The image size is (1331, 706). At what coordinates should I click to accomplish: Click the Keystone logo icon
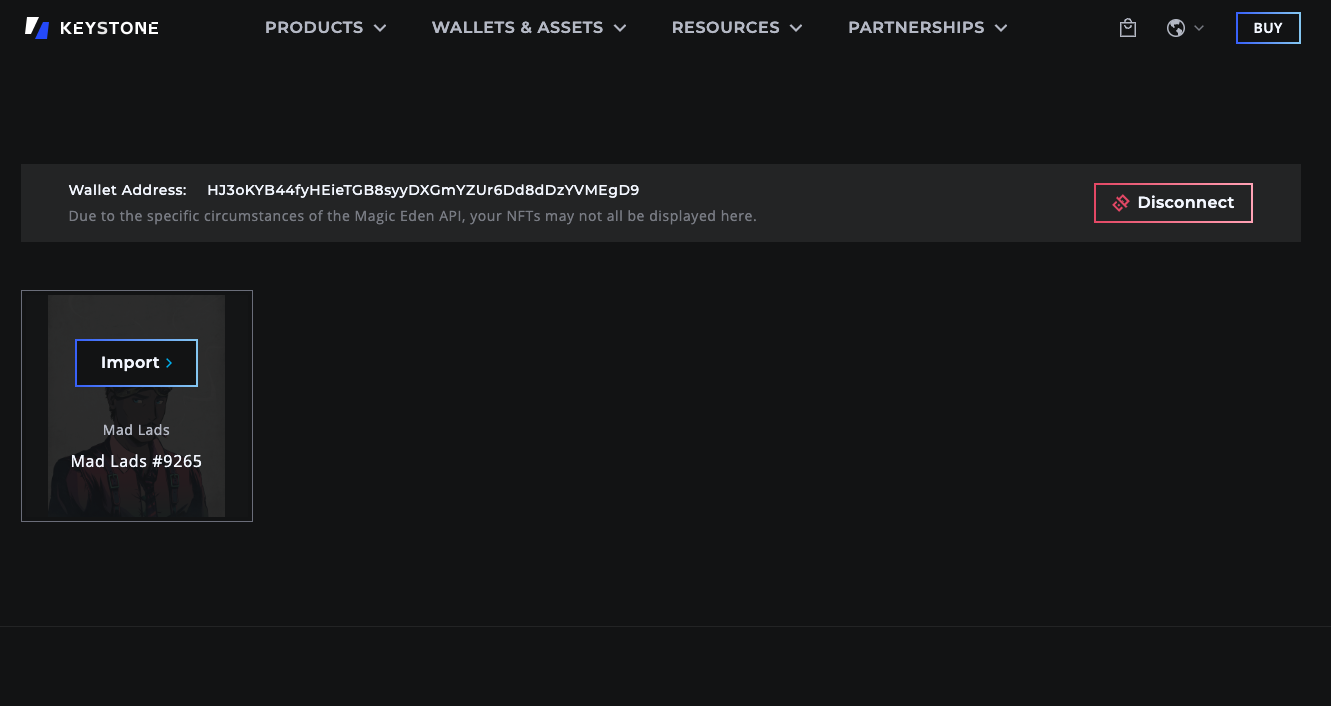tap(37, 28)
